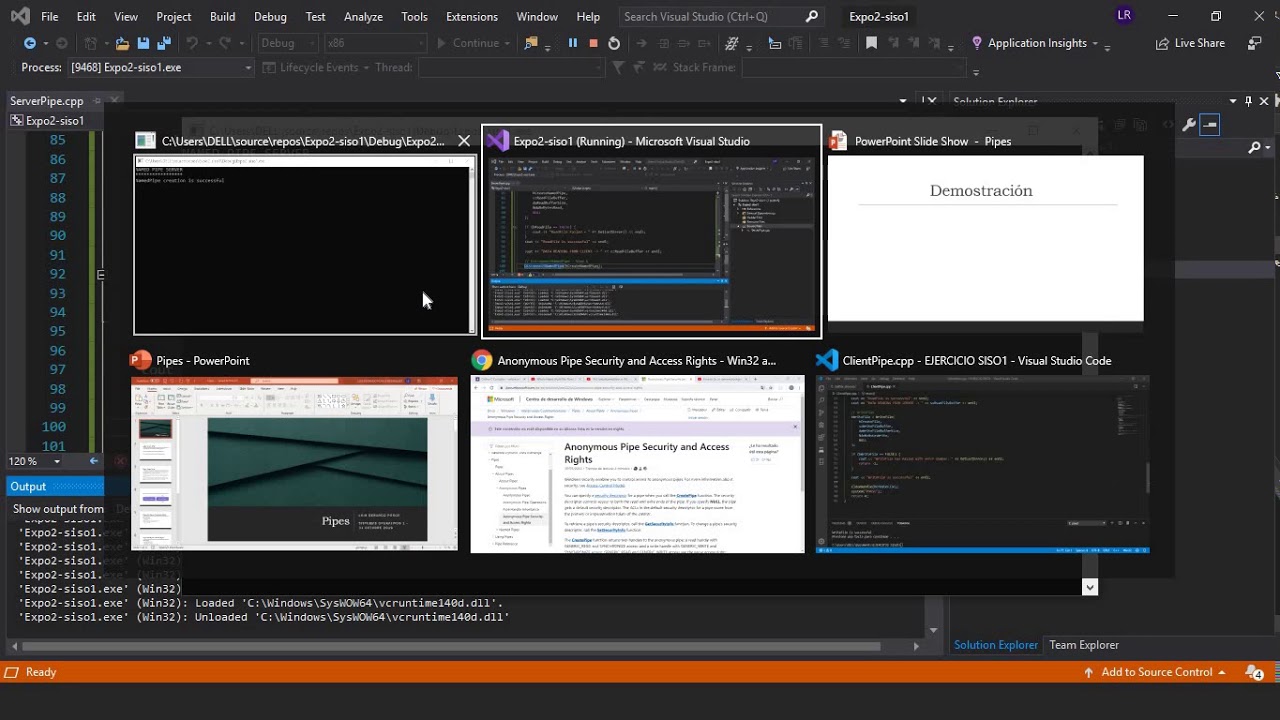Click the Output panel title

[28, 486]
